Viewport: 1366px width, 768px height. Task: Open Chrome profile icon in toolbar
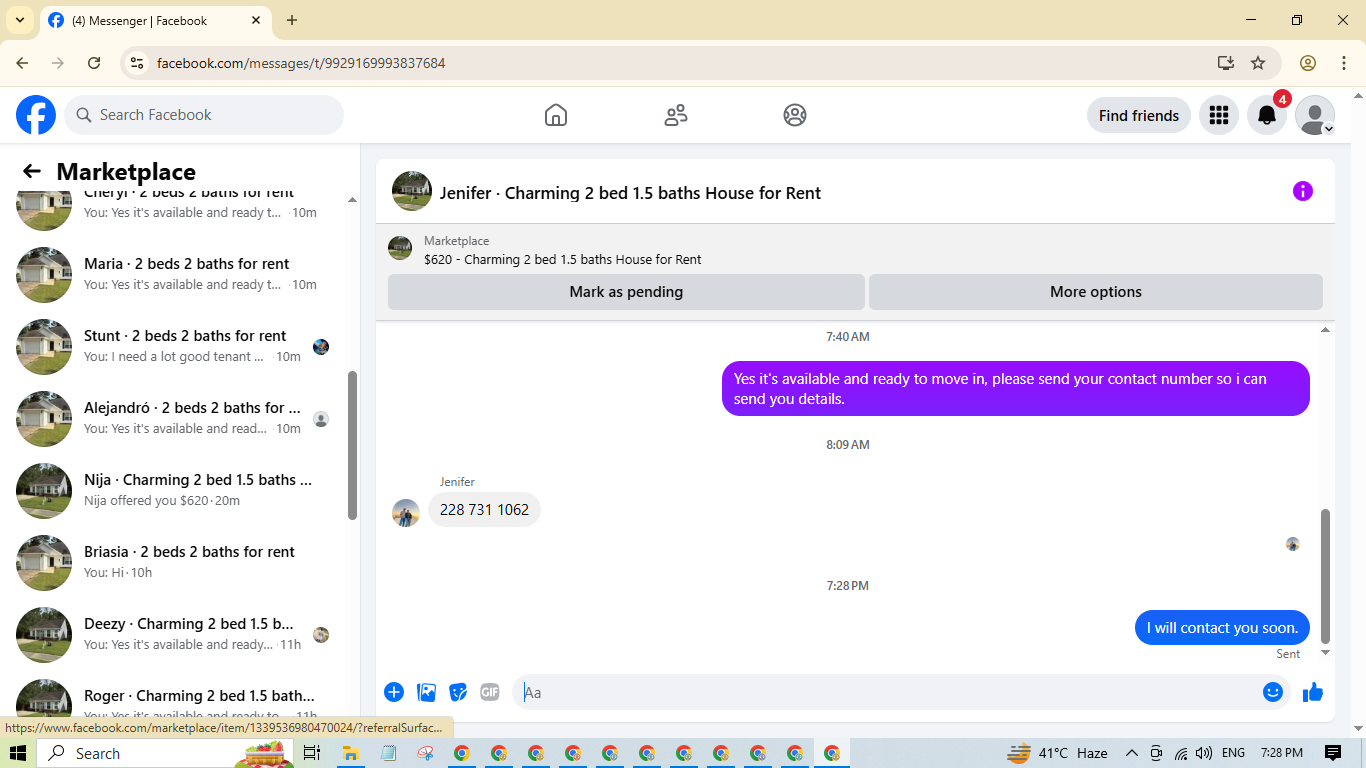coord(1308,63)
